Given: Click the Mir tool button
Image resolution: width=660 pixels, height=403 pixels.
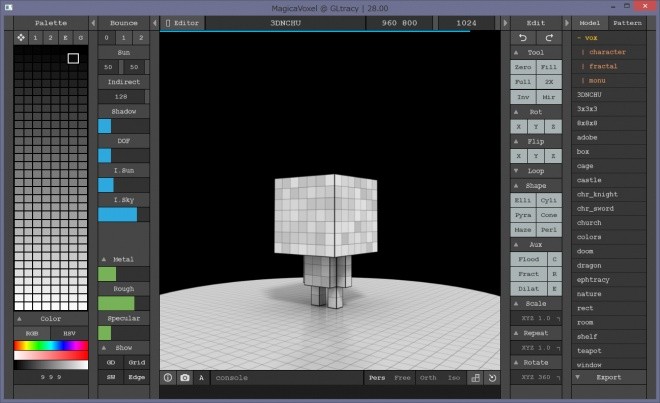Looking at the screenshot, I should (549, 97).
